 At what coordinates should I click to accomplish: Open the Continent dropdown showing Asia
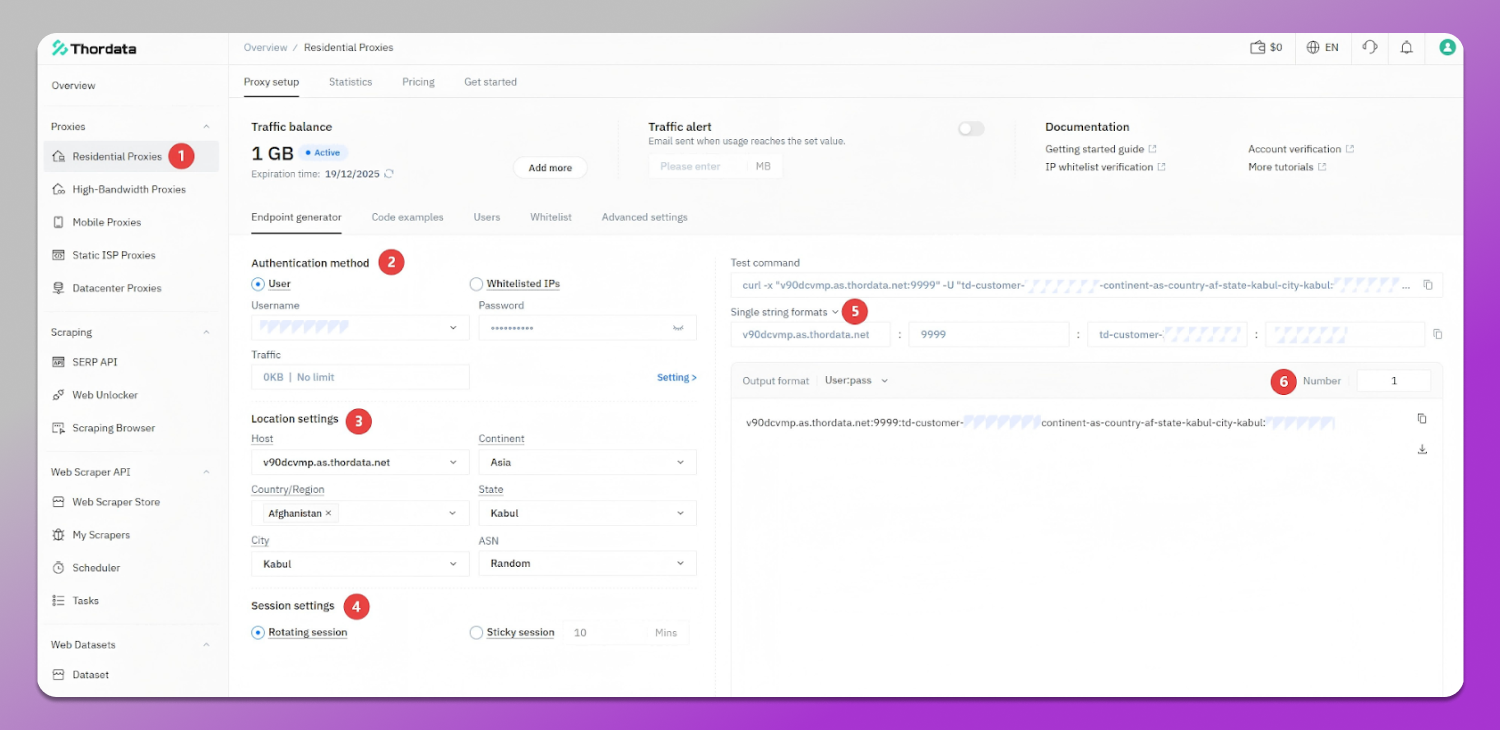tap(587, 462)
